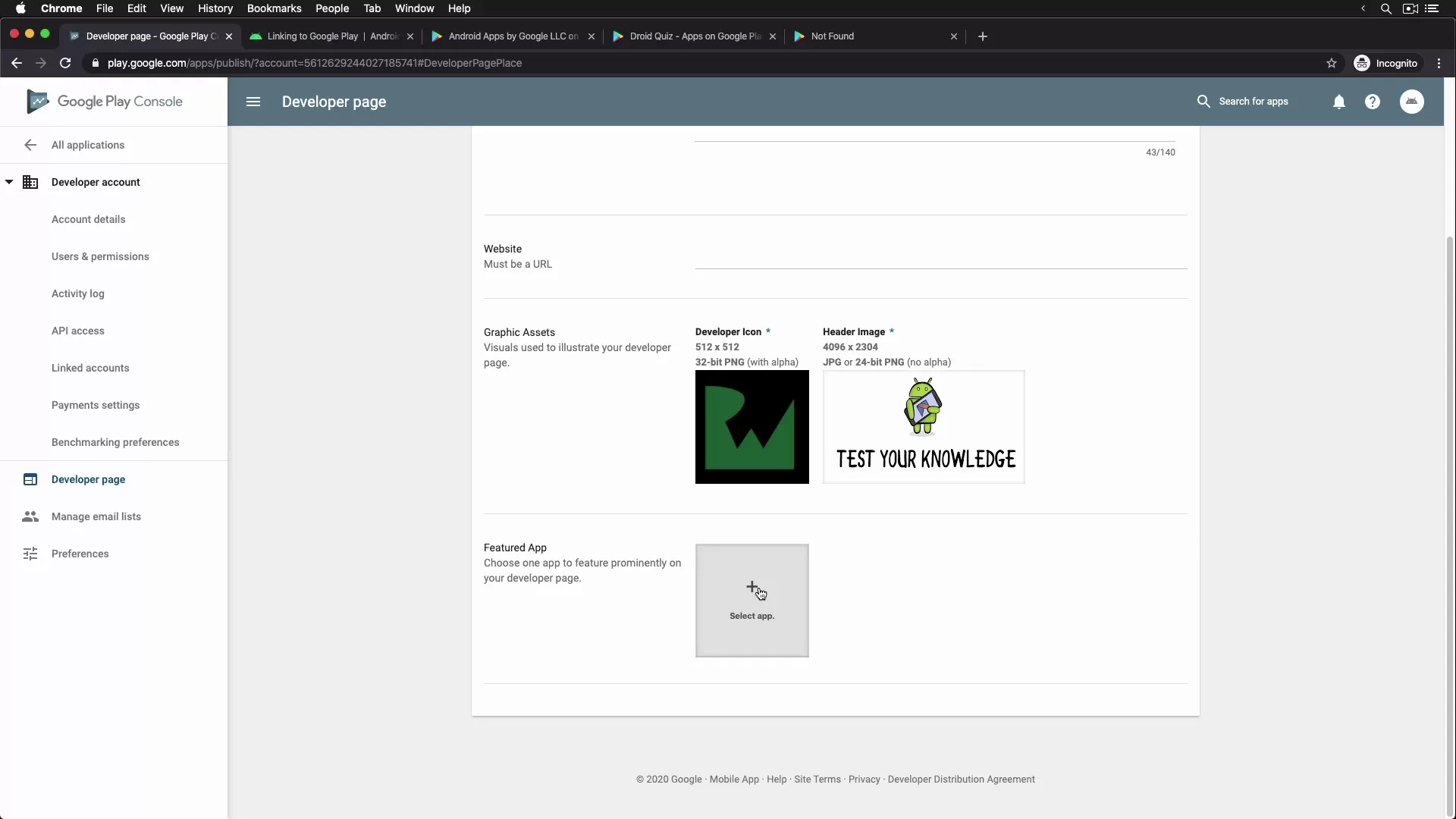1456x819 pixels.
Task: Open API access settings
Action: coord(78,331)
